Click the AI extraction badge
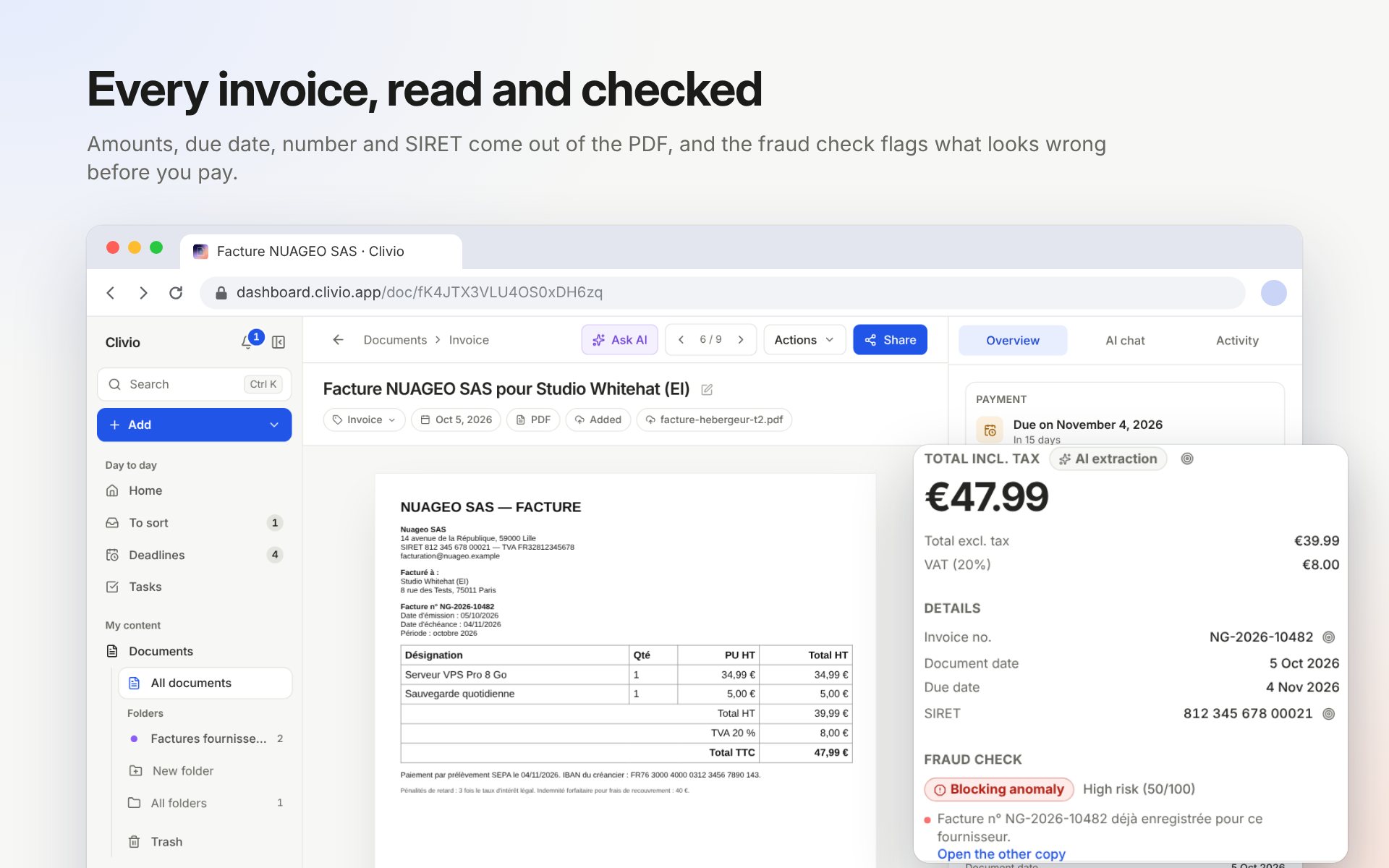Image resolution: width=1389 pixels, height=868 pixels. tap(1108, 459)
